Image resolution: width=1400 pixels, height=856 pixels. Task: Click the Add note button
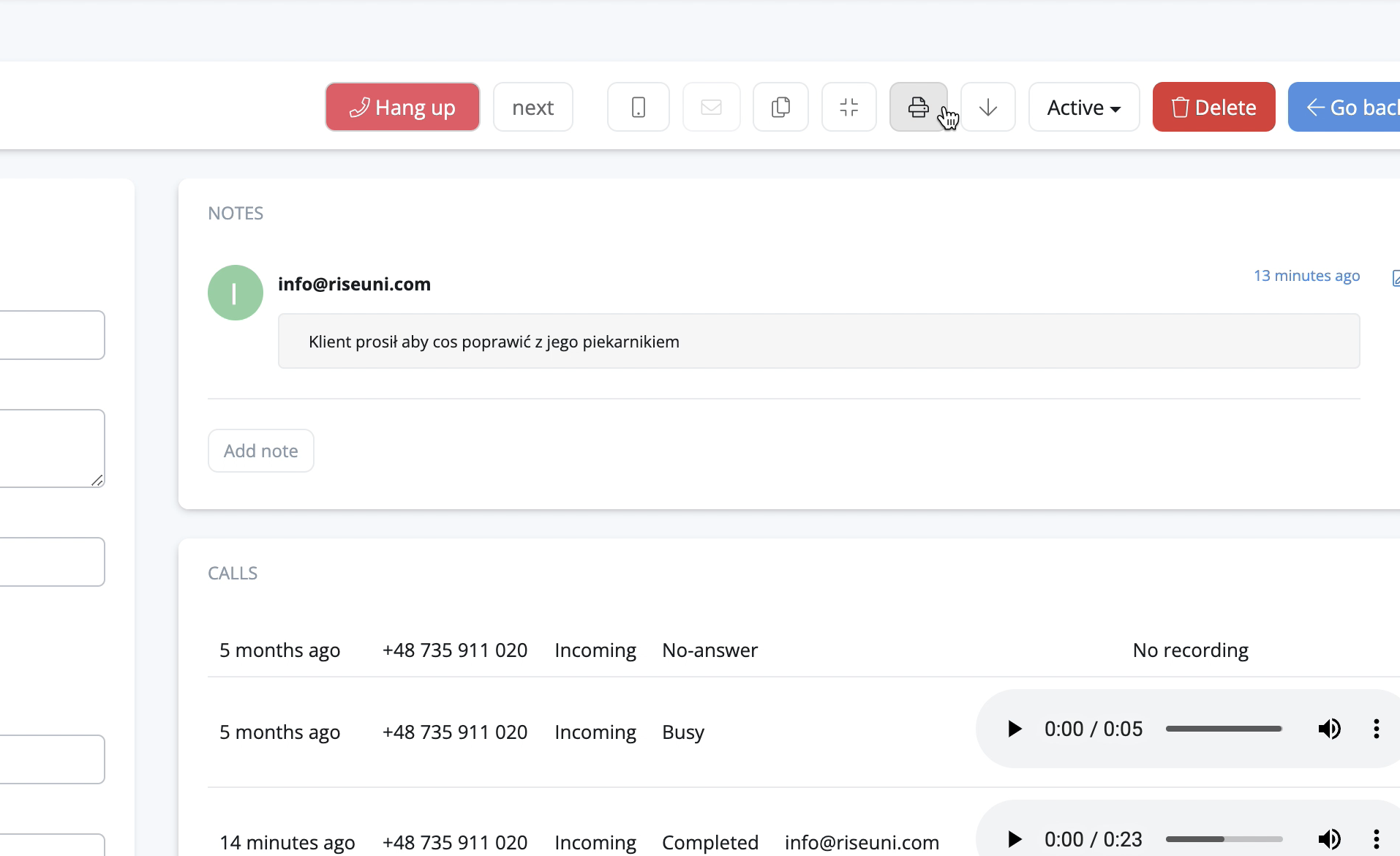260,451
